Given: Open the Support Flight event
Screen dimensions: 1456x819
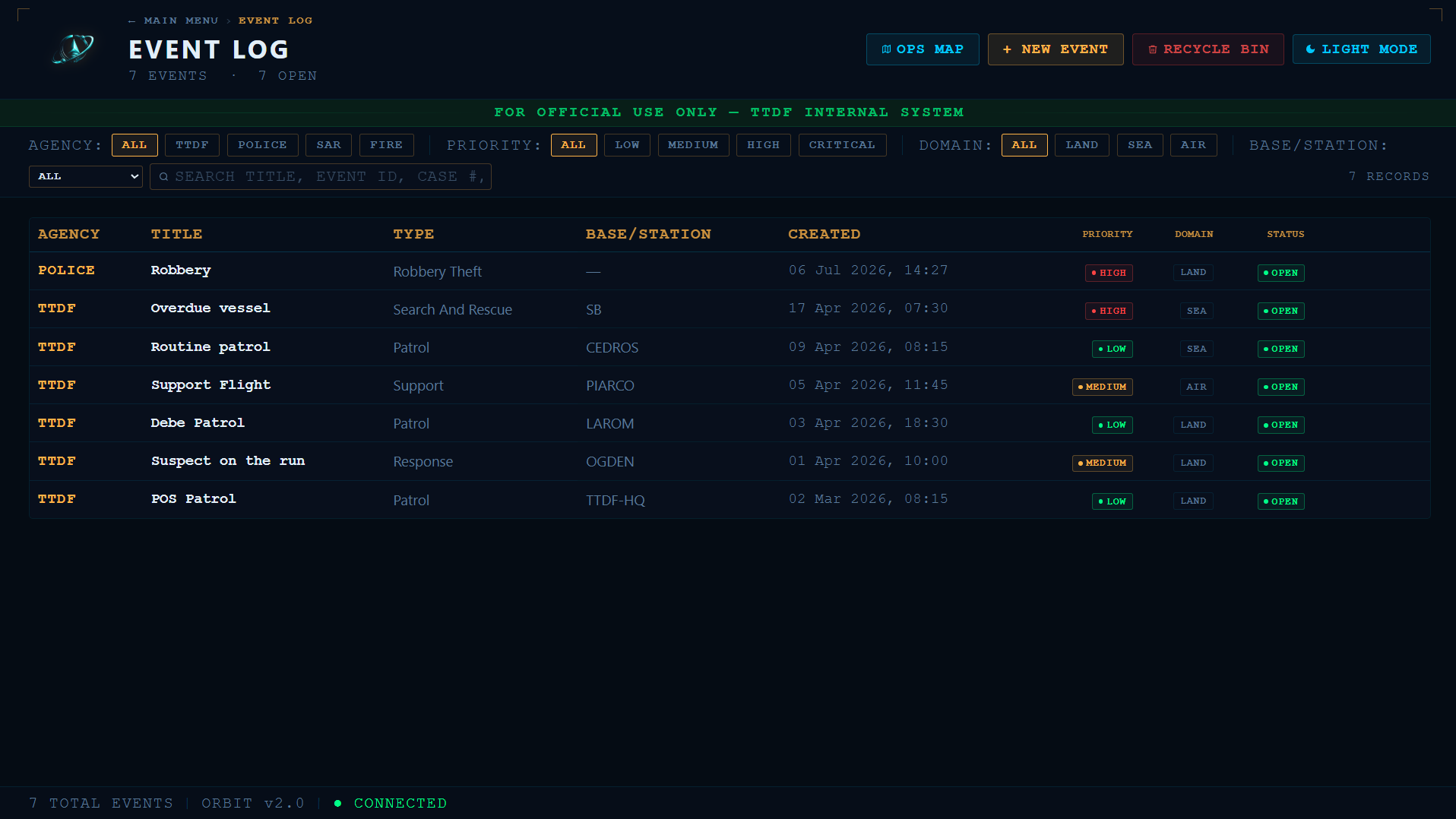Looking at the screenshot, I should point(730,385).
